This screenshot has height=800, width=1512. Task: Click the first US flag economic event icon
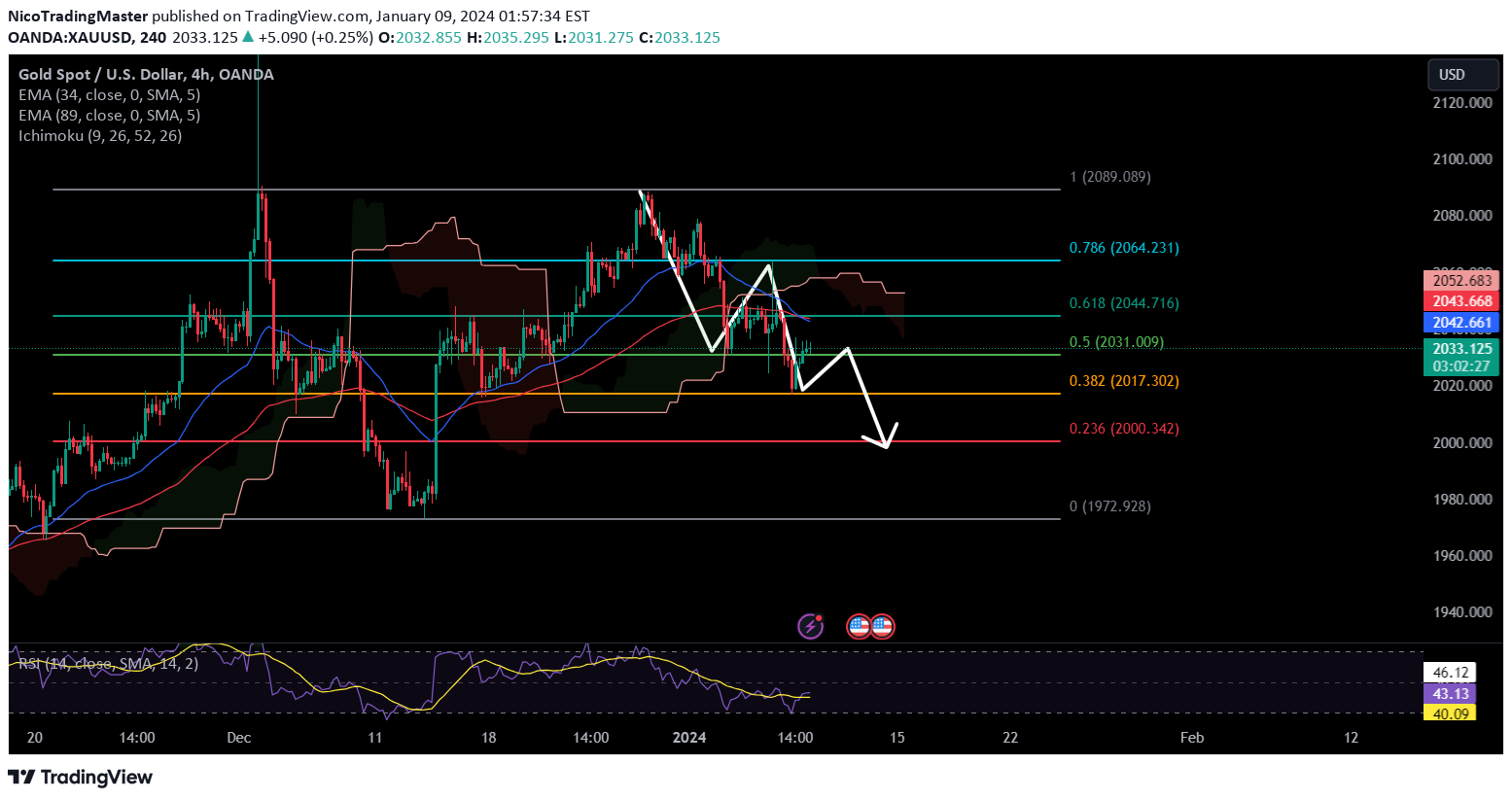coord(859,626)
